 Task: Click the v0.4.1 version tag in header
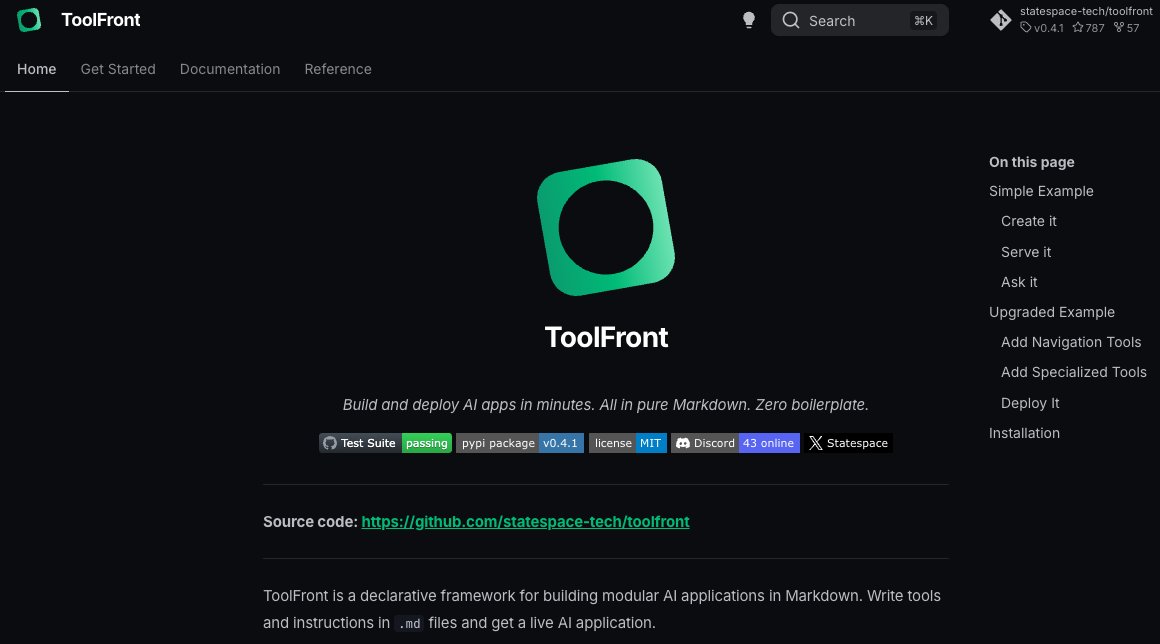coord(1042,28)
